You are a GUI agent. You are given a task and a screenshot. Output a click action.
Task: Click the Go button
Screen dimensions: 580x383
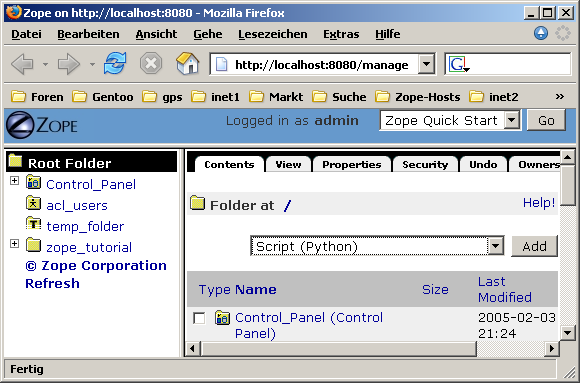pos(546,120)
